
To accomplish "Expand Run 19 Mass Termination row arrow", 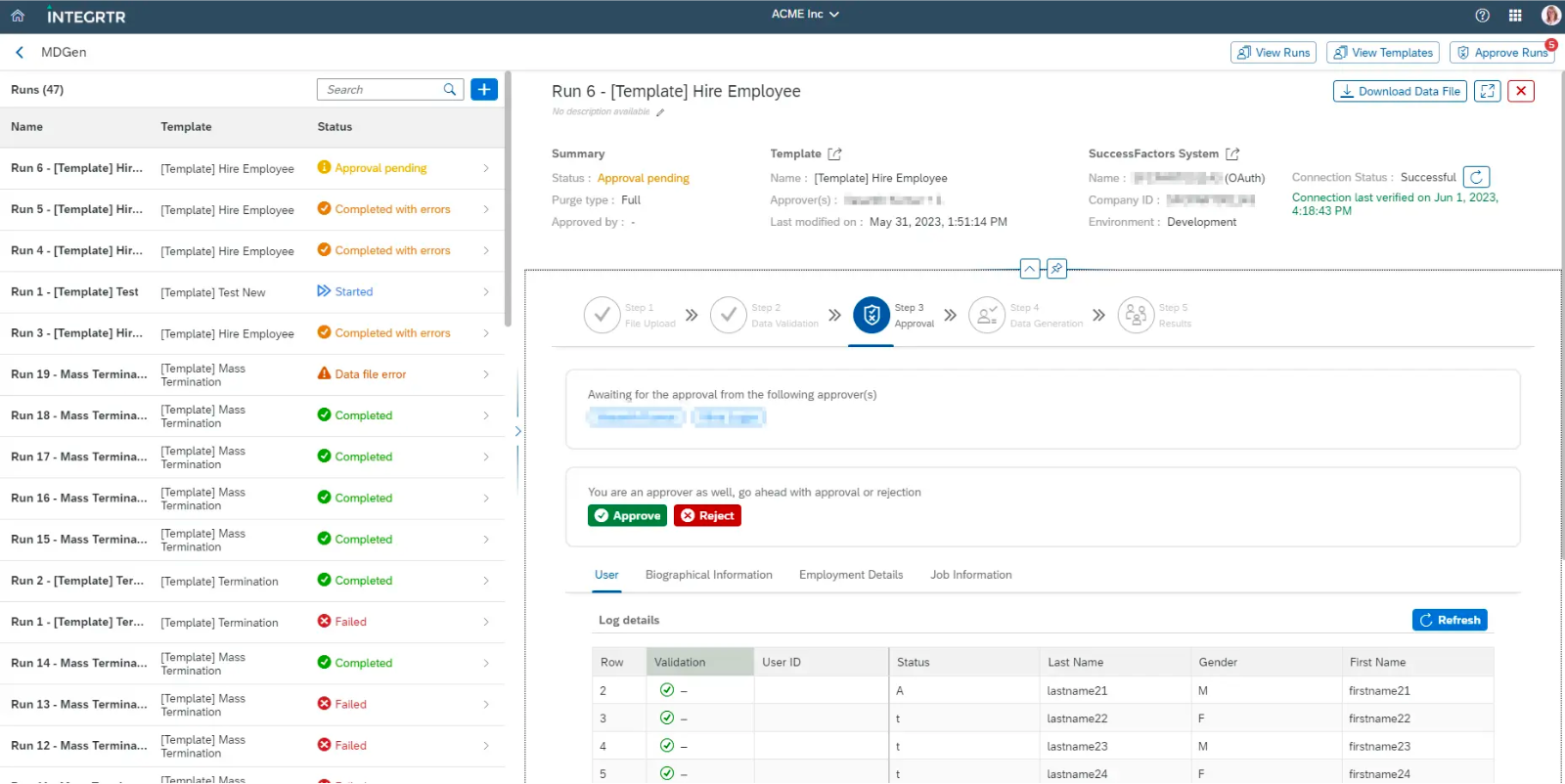I will [x=486, y=374].
